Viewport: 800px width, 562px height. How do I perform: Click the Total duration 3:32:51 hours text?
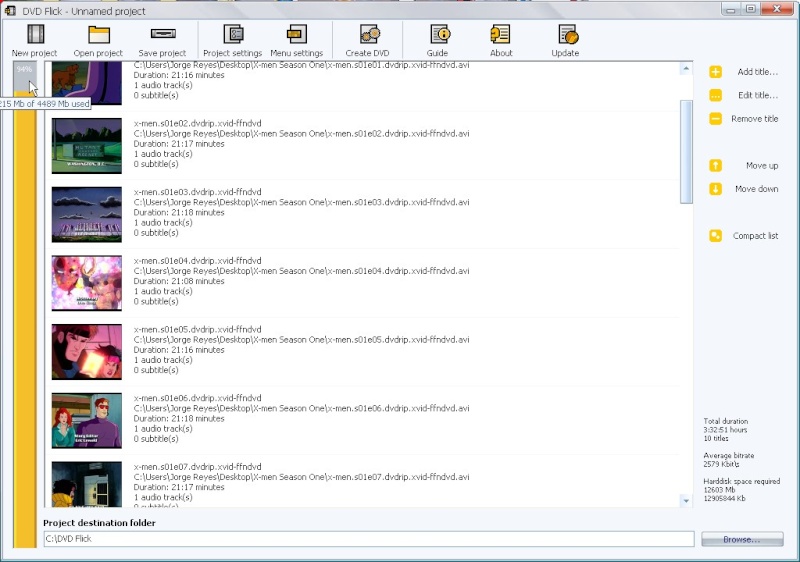pos(726,429)
